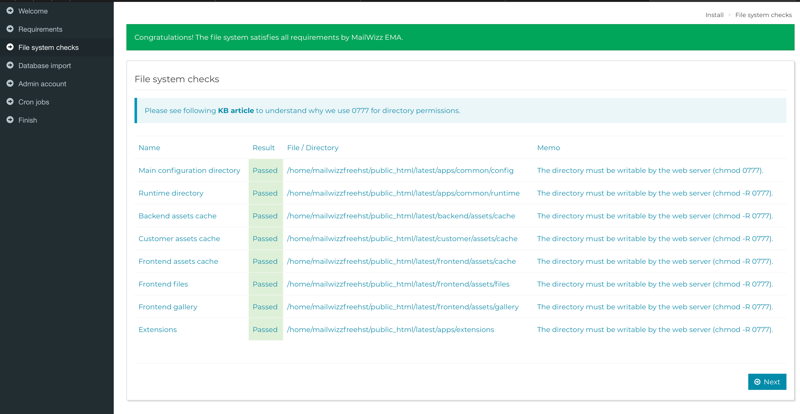Click the arrow icon beside Finish

(x=10, y=120)
